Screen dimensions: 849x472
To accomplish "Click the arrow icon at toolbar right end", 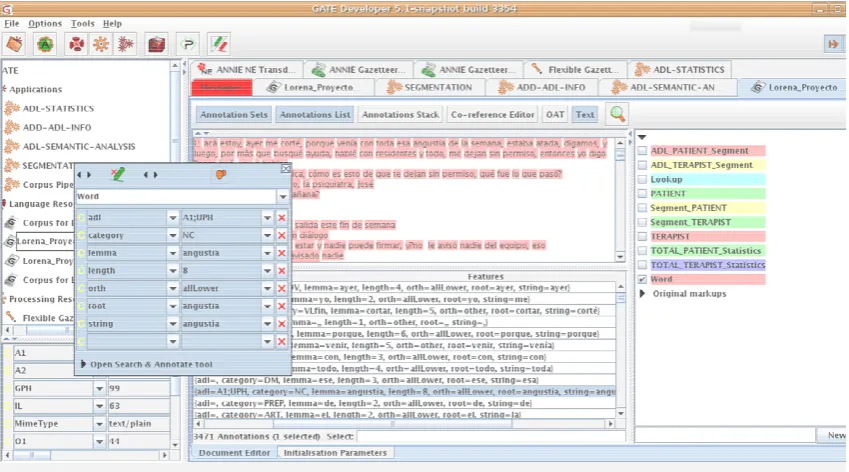I will tap(833, 44).
